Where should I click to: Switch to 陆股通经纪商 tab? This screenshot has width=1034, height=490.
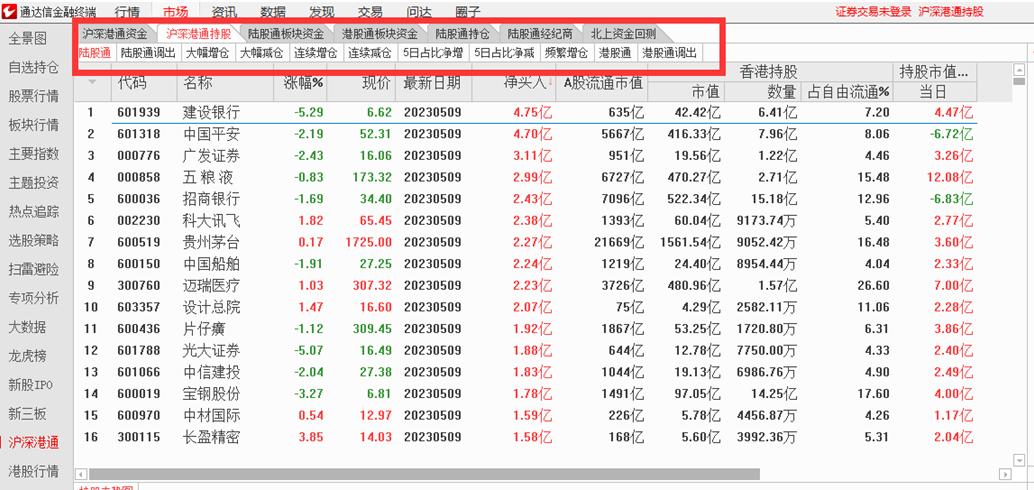click(x=540, y=34)
